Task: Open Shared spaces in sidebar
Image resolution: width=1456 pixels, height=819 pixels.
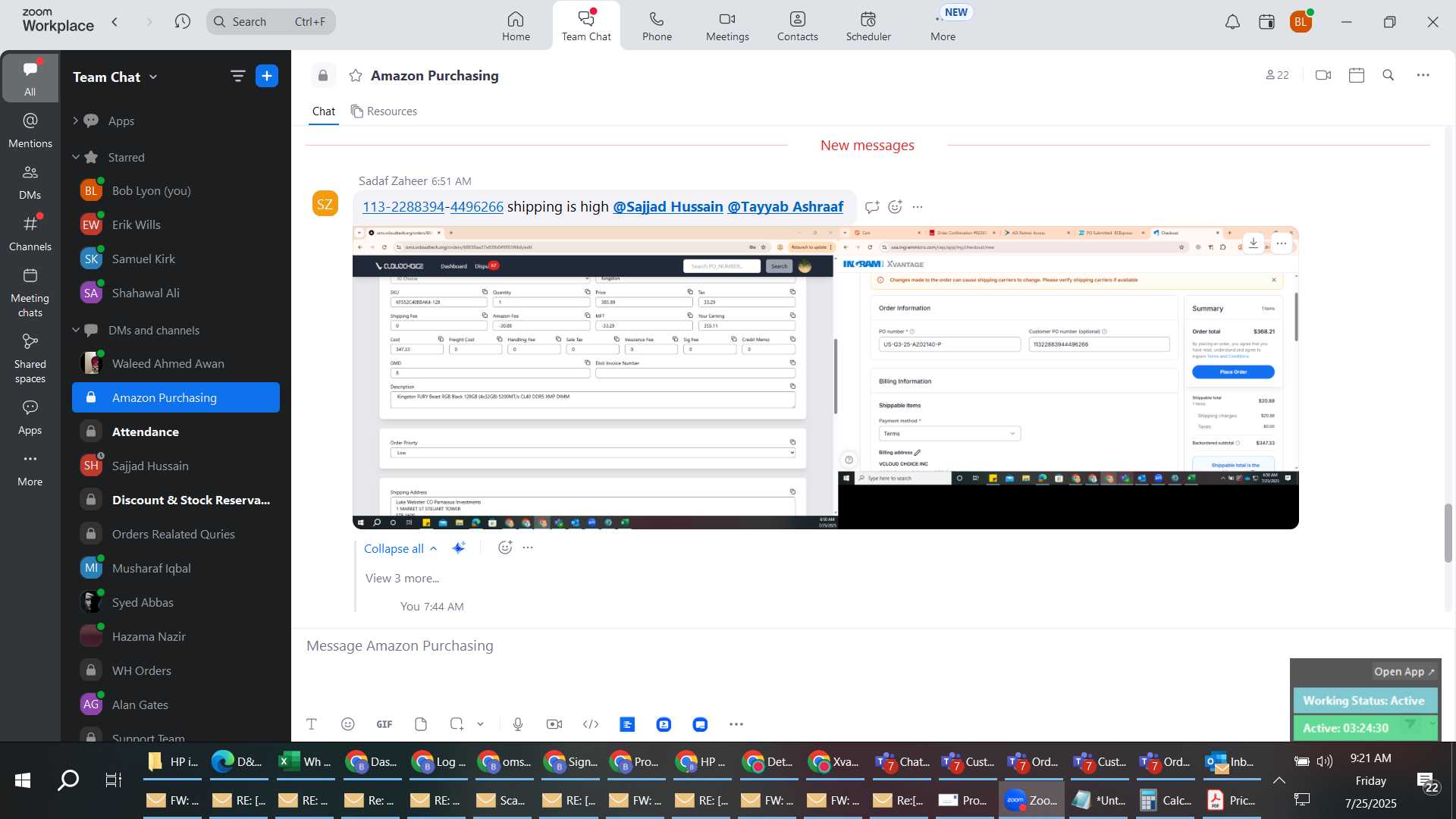Action: [30, 359]
